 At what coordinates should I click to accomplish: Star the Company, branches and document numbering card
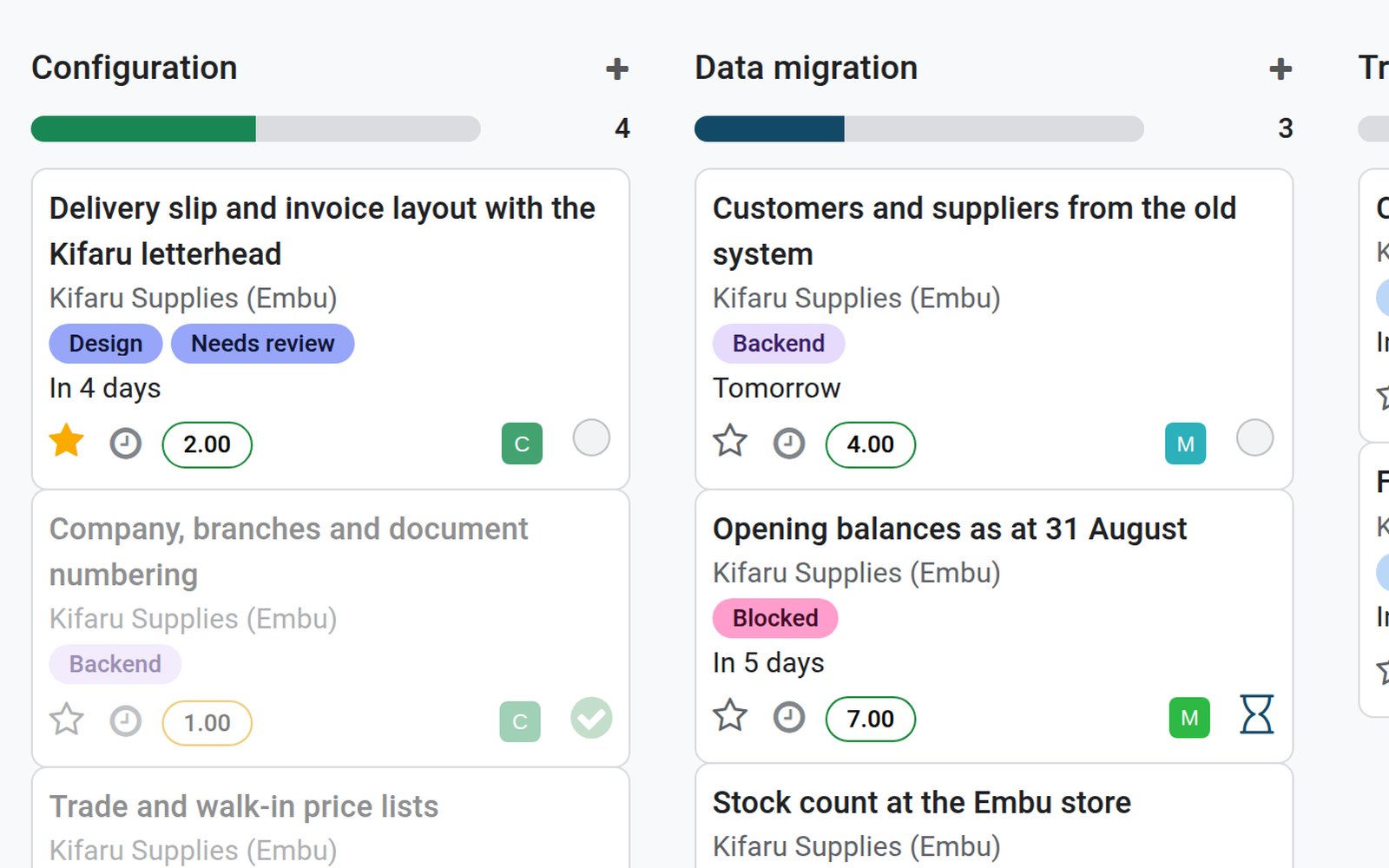pos(67,720)
